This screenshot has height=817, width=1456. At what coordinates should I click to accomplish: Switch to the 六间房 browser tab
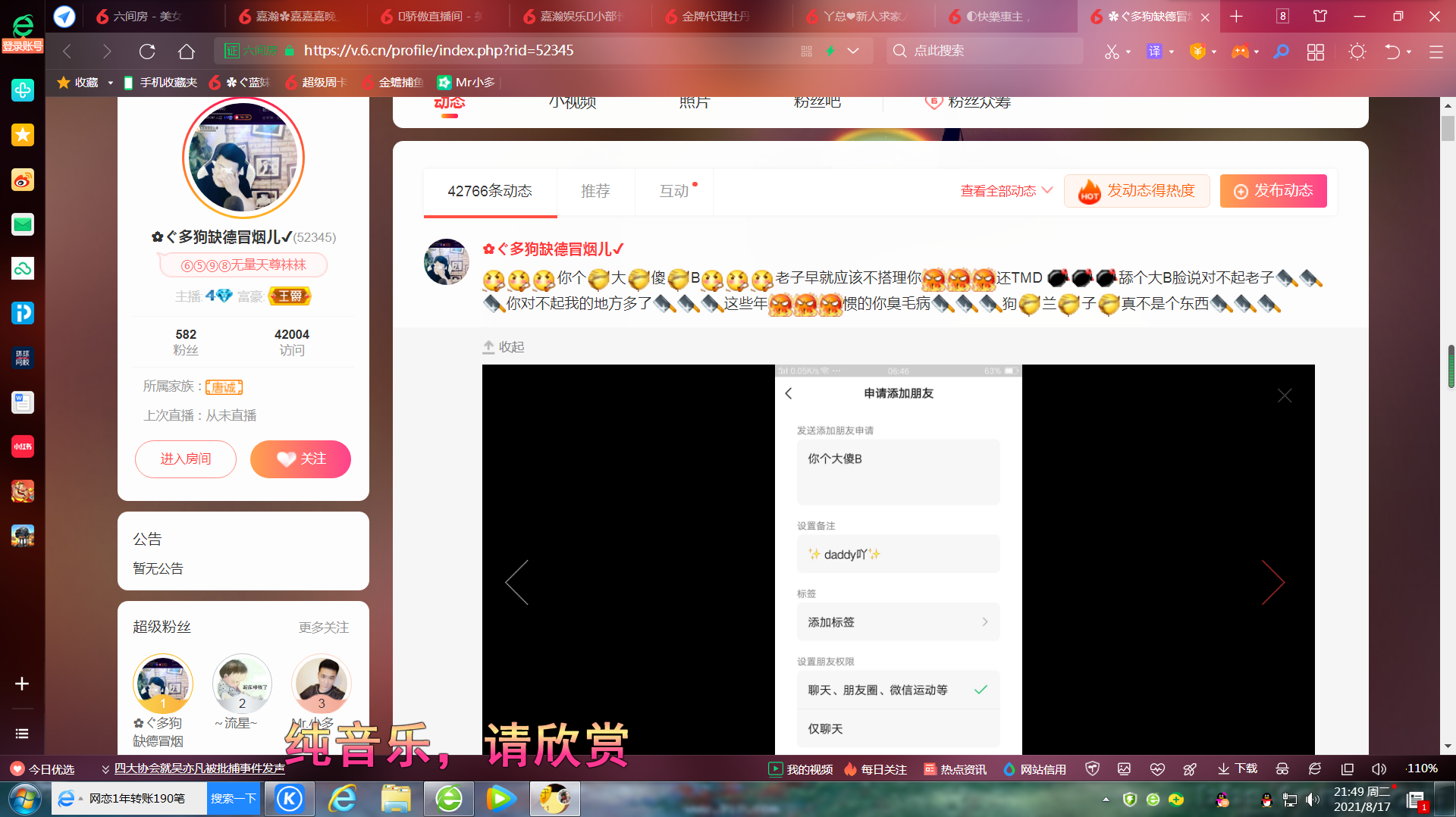143,17
